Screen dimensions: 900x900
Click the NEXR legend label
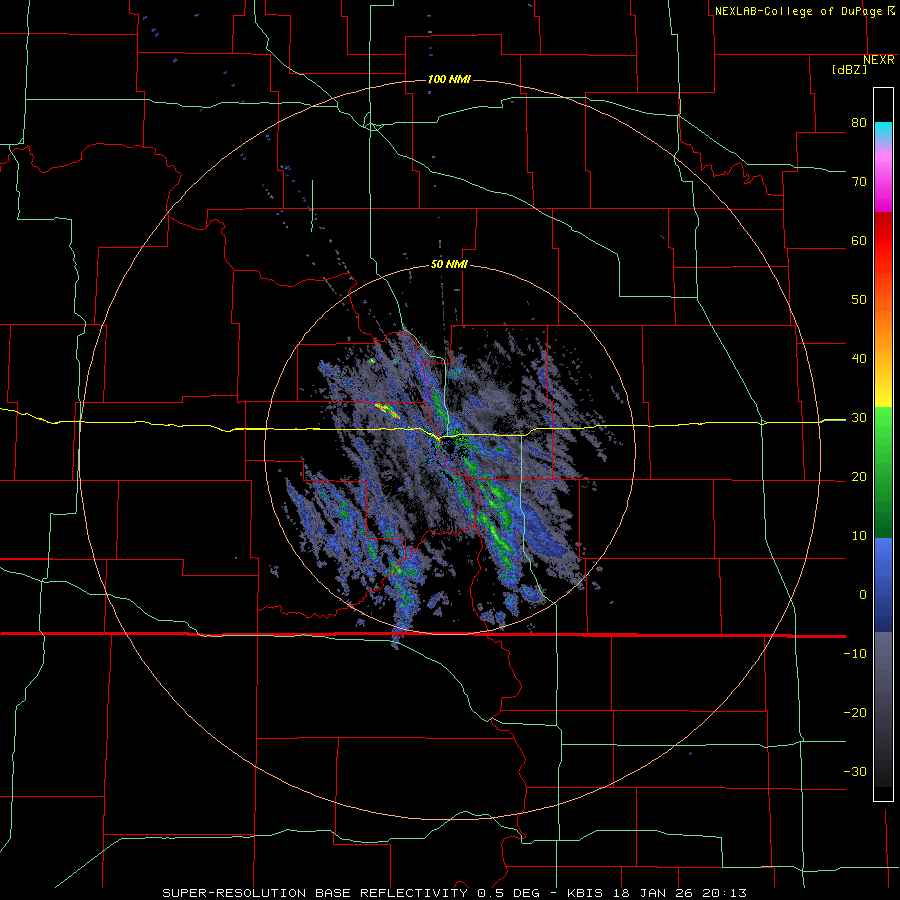878,60
